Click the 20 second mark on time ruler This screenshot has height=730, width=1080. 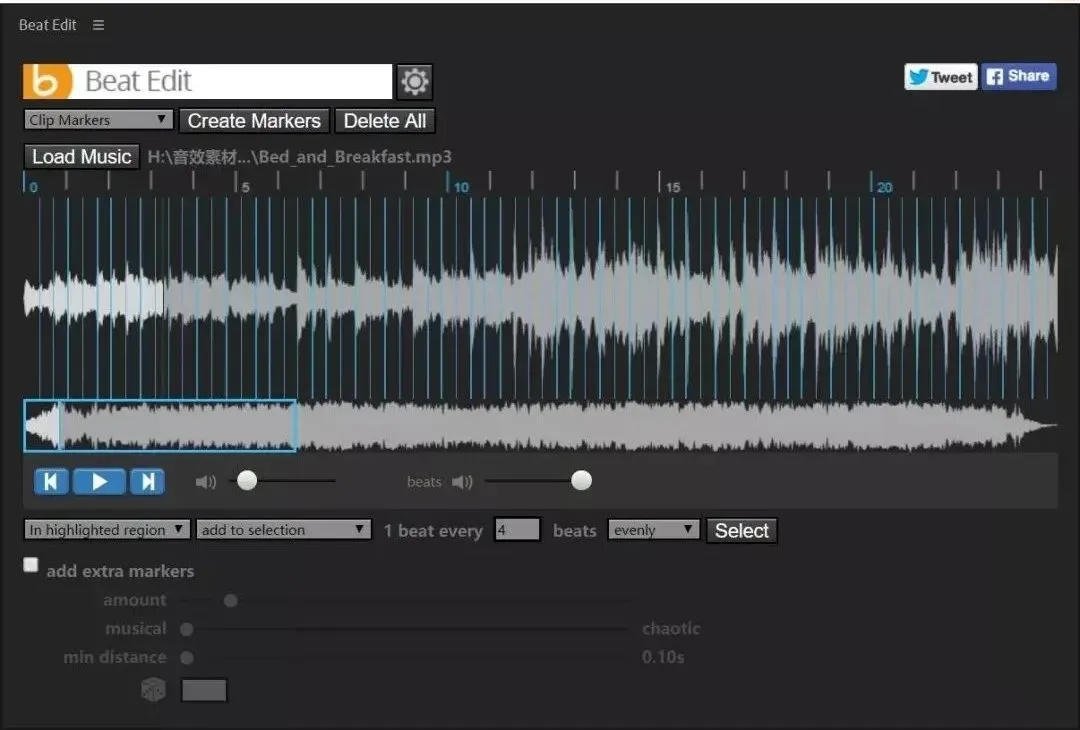pyautogui.click(x=882, y=187)
